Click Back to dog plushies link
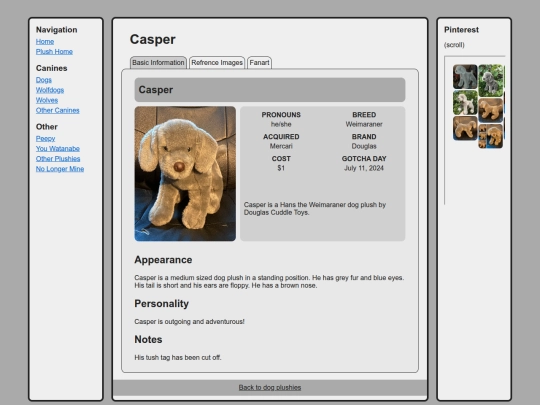The image size is (540, 405). pyautogui.click(x=270, y=387)
